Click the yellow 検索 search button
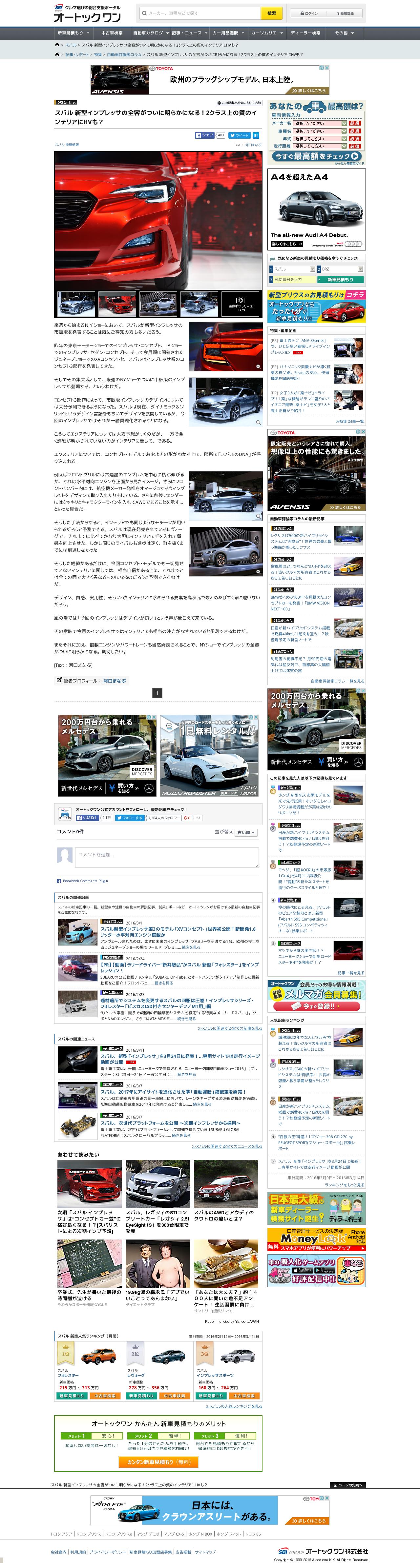 [271, 13]
